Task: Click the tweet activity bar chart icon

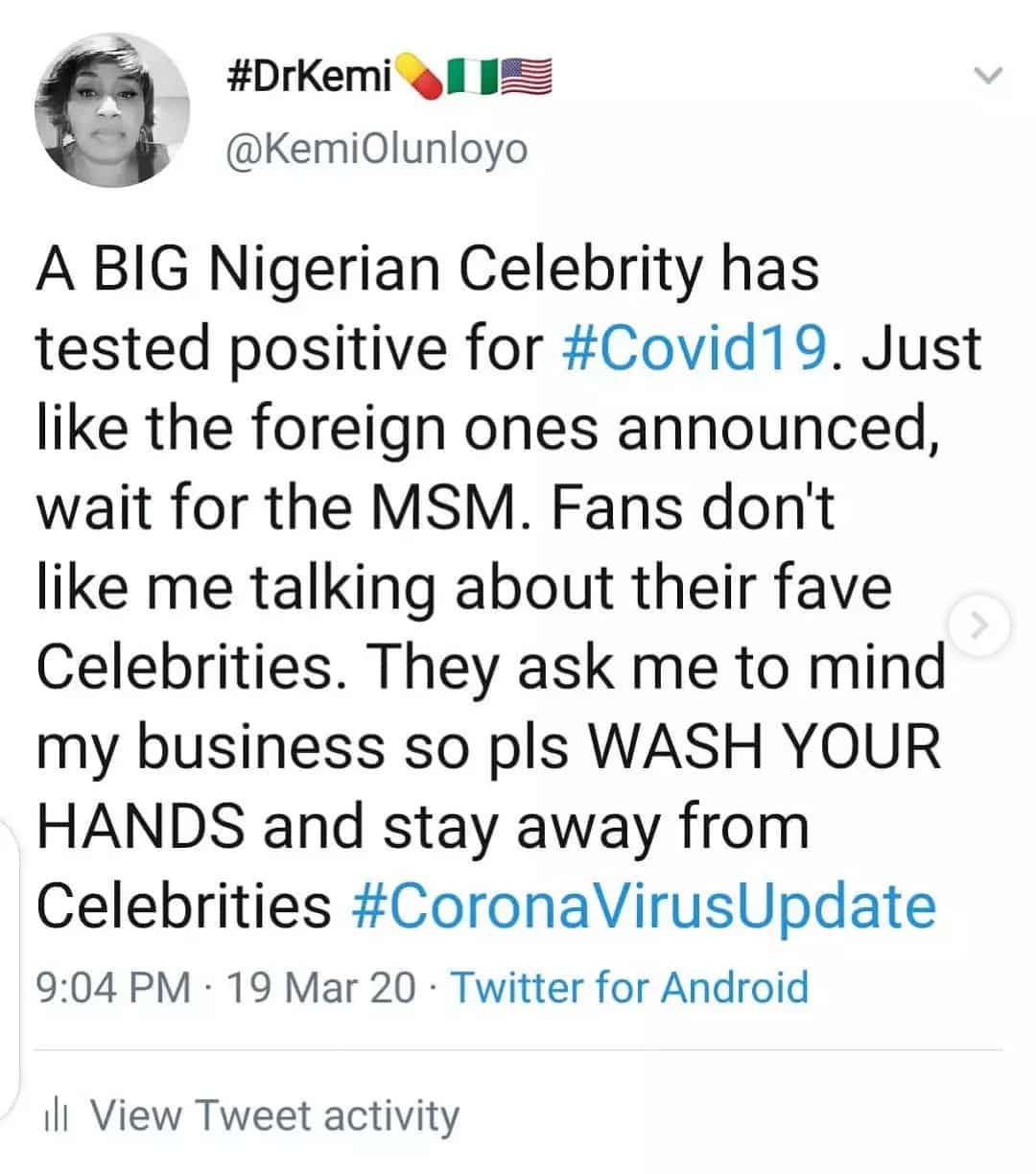Action: click(x=58, y=1115)
